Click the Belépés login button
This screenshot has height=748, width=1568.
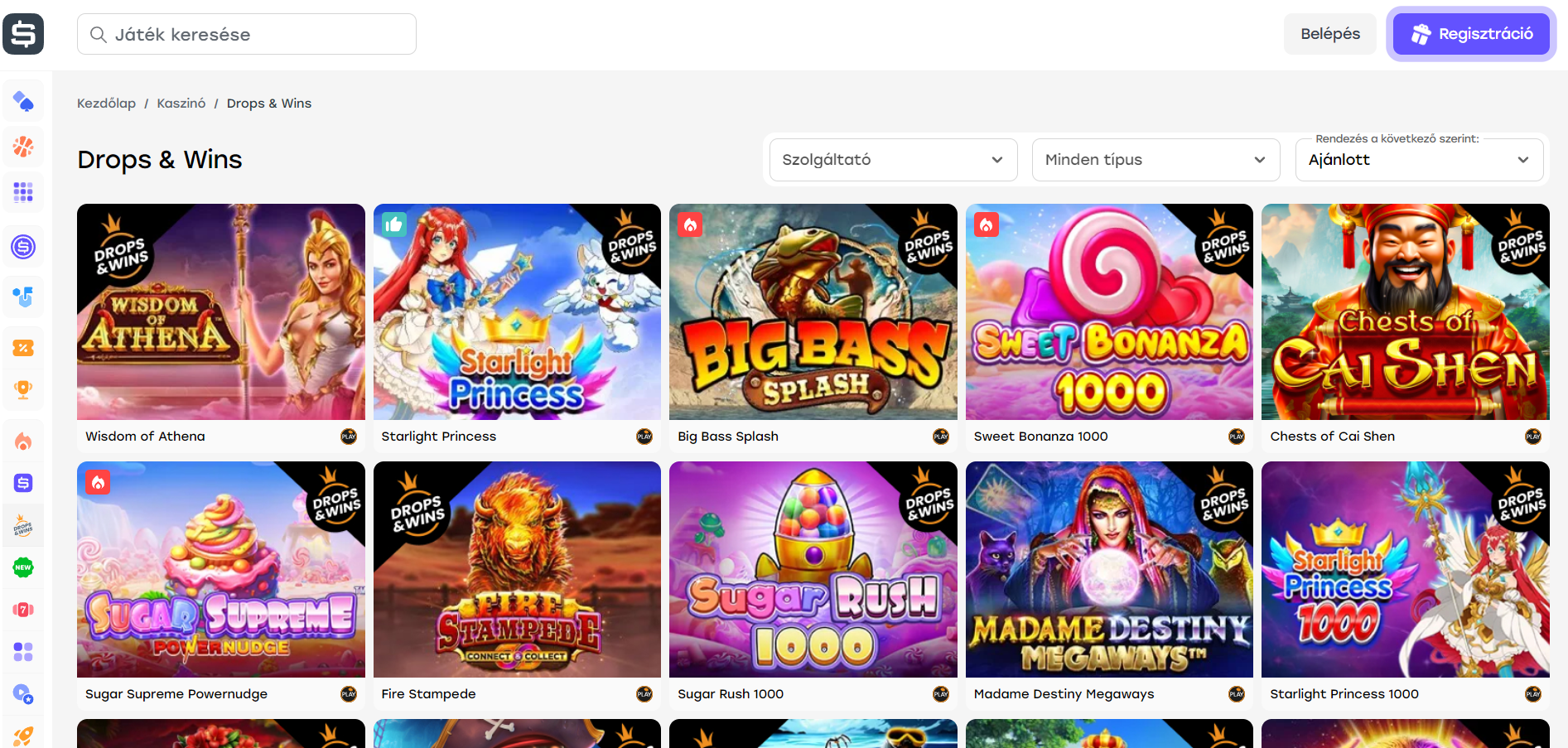click(x=1330, y=34)
